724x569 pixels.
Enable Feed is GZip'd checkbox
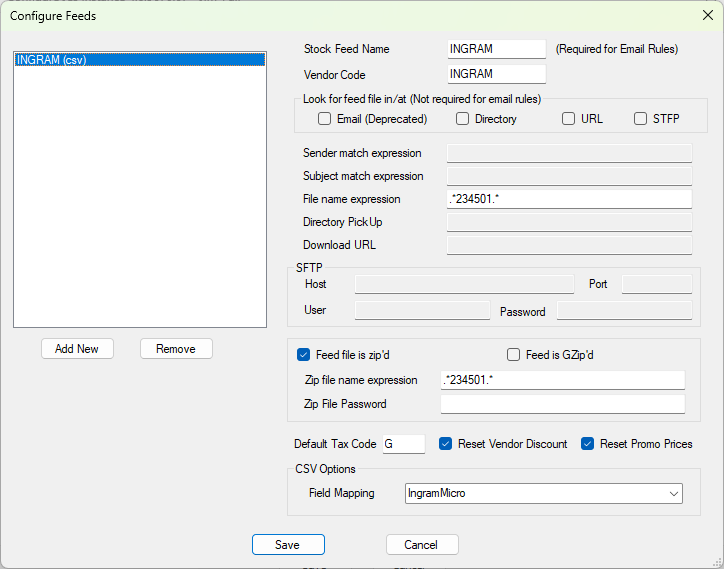513,355
